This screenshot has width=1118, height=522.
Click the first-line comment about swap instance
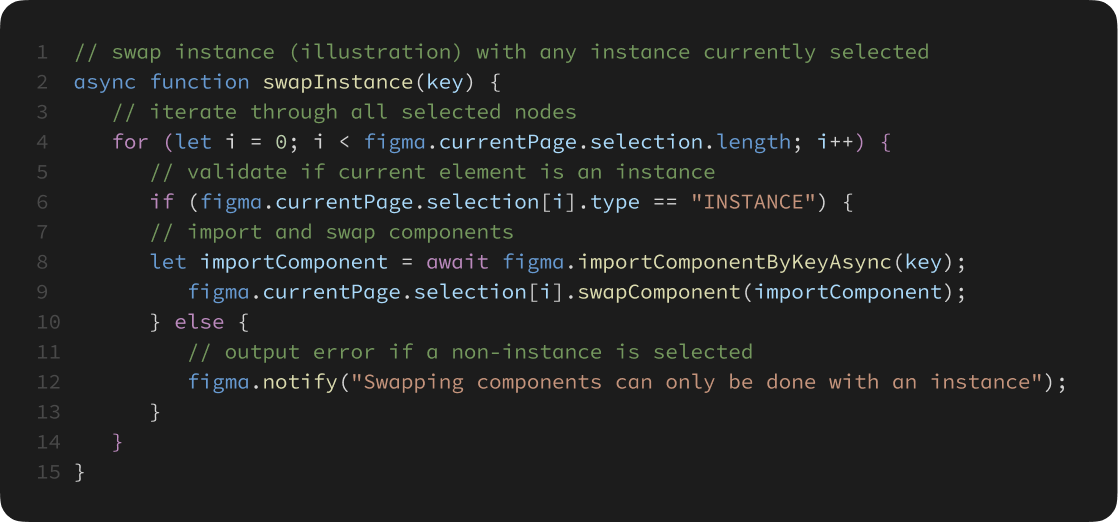tap(501, 52)
